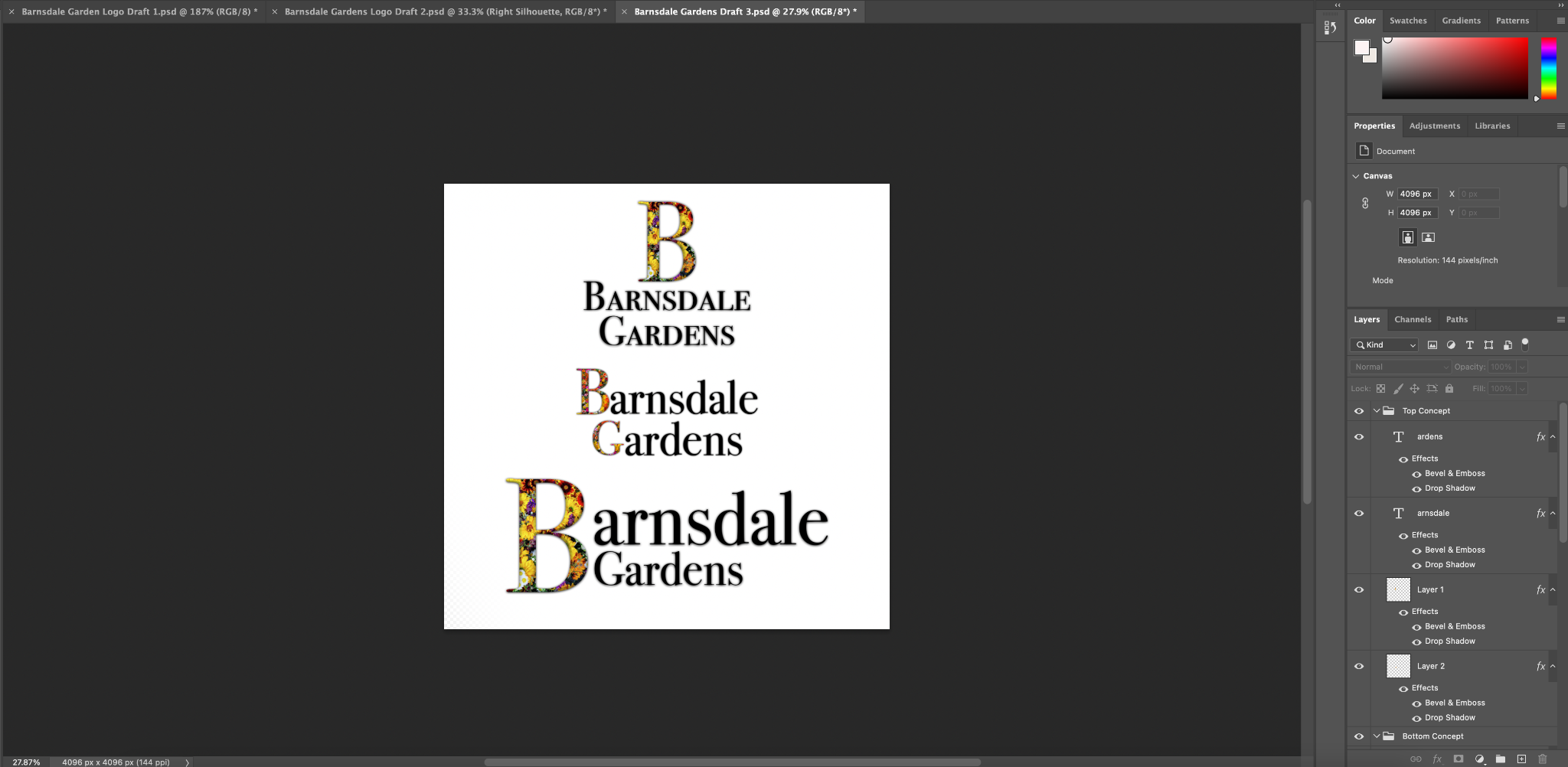Click lock transparent pixels icon
The height and width of the screenshot is (767, 1568).
coord(1380,389)
